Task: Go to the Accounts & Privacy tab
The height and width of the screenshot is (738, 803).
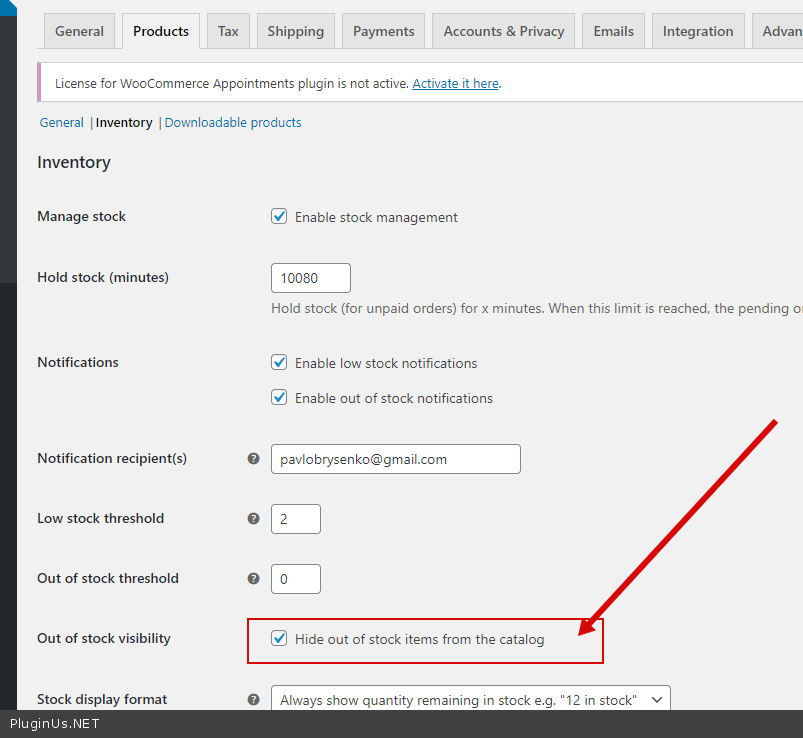Action: [504, 31]
